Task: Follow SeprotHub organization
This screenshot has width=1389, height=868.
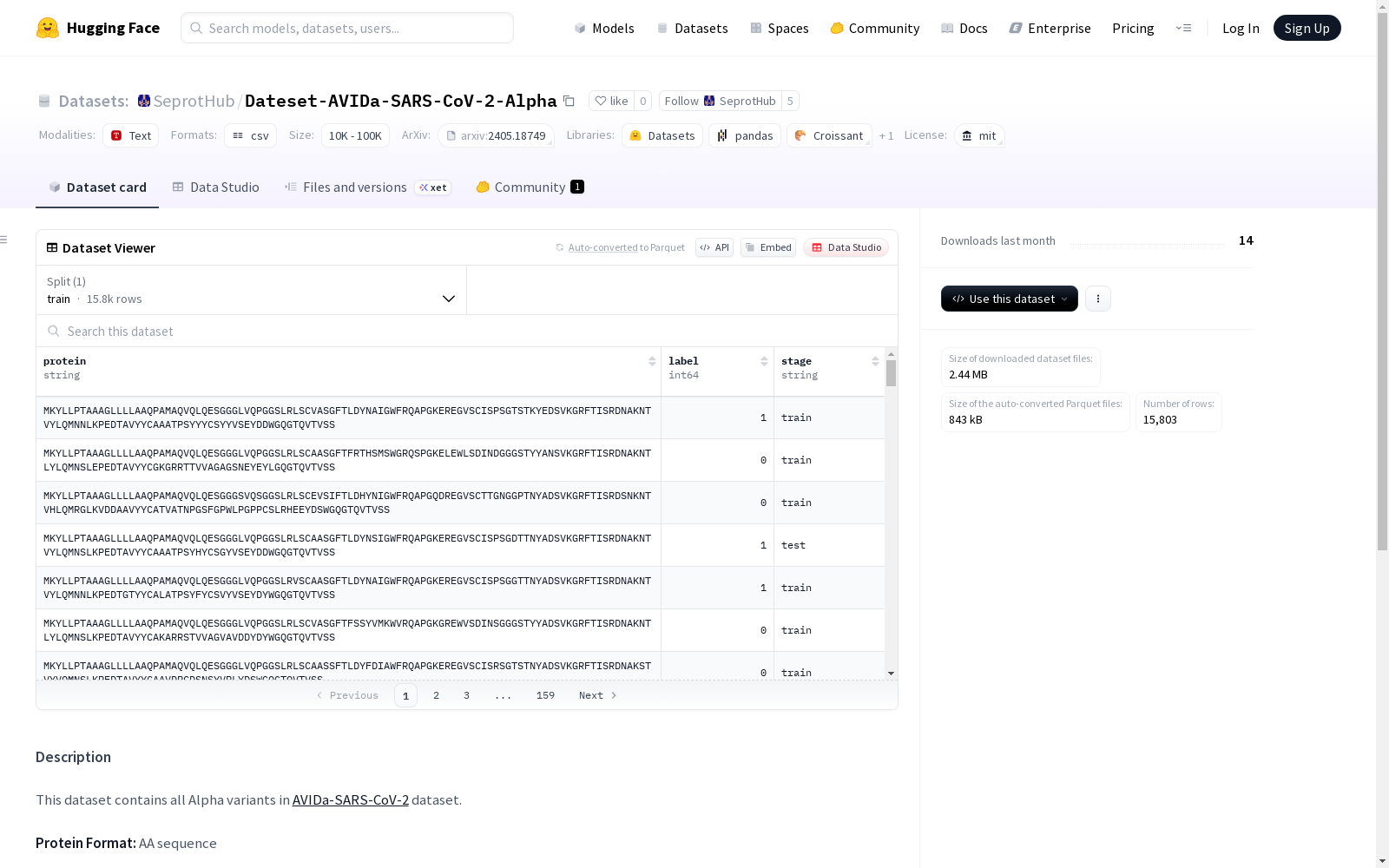Action: pyautogui.click(x=720, y=101)
